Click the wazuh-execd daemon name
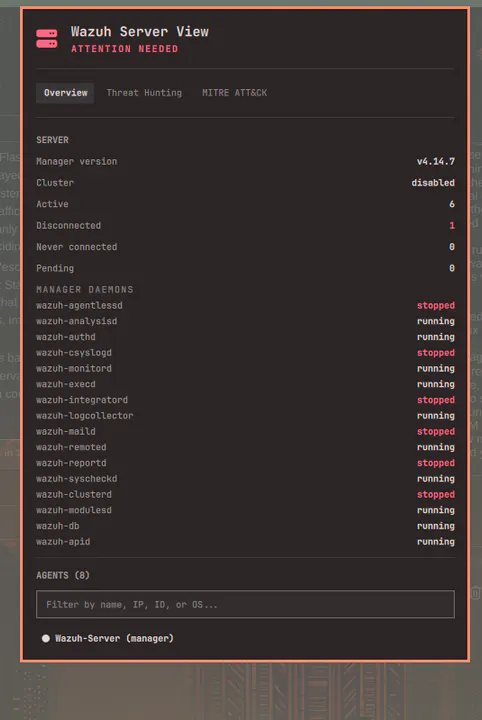The height and width of the screenshot is (720, 482). tap(66, 384)
